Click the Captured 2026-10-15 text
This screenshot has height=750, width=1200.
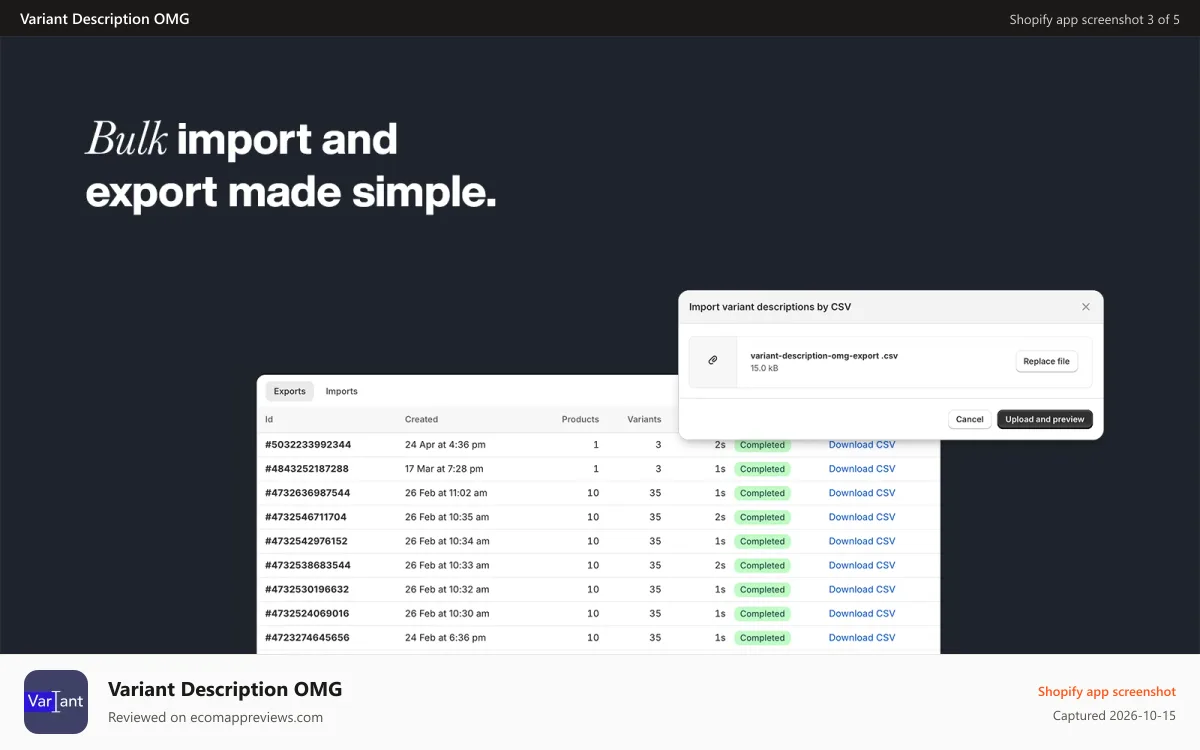click(x=1114, y=716)
